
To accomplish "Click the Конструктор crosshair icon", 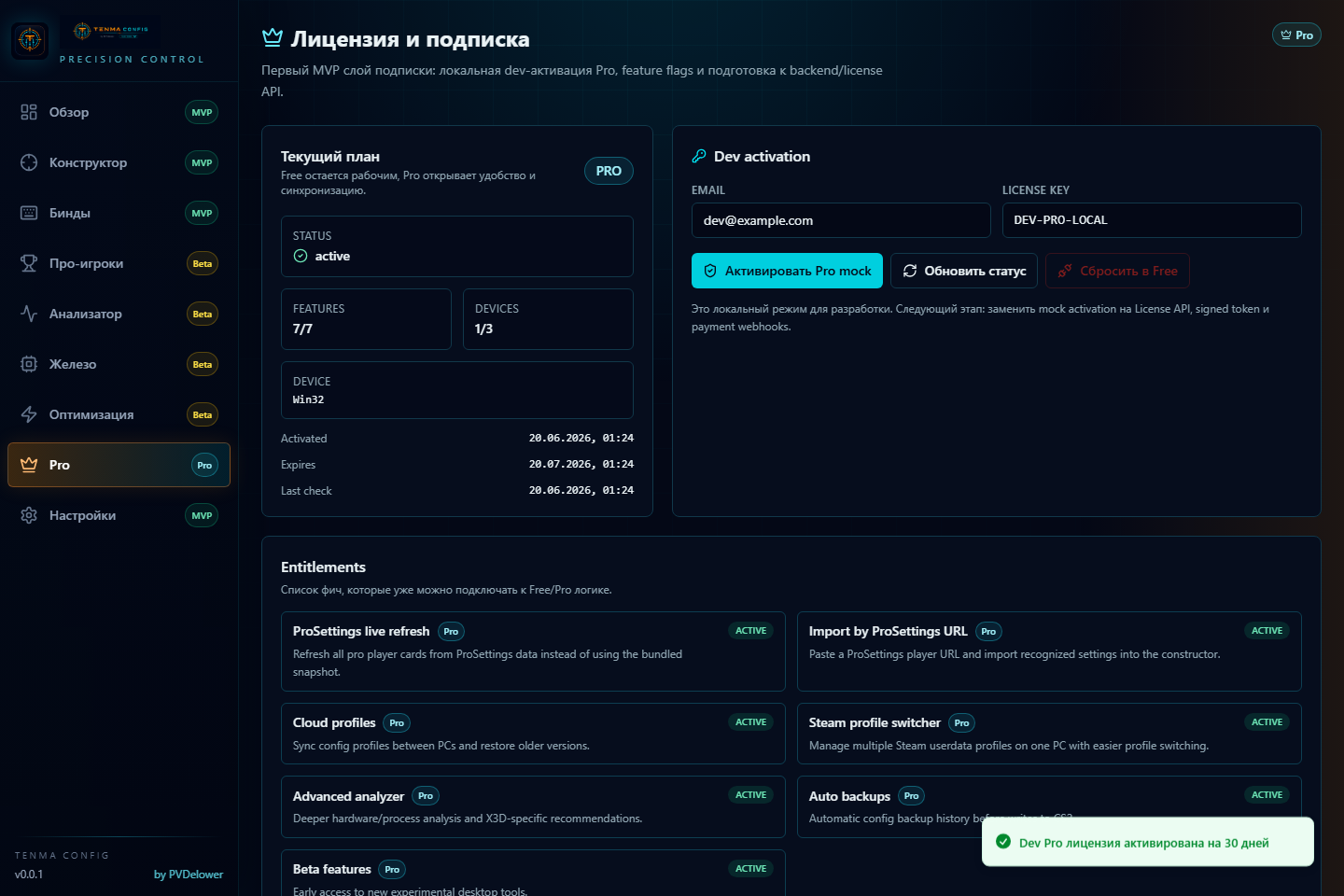I will 29,162.
